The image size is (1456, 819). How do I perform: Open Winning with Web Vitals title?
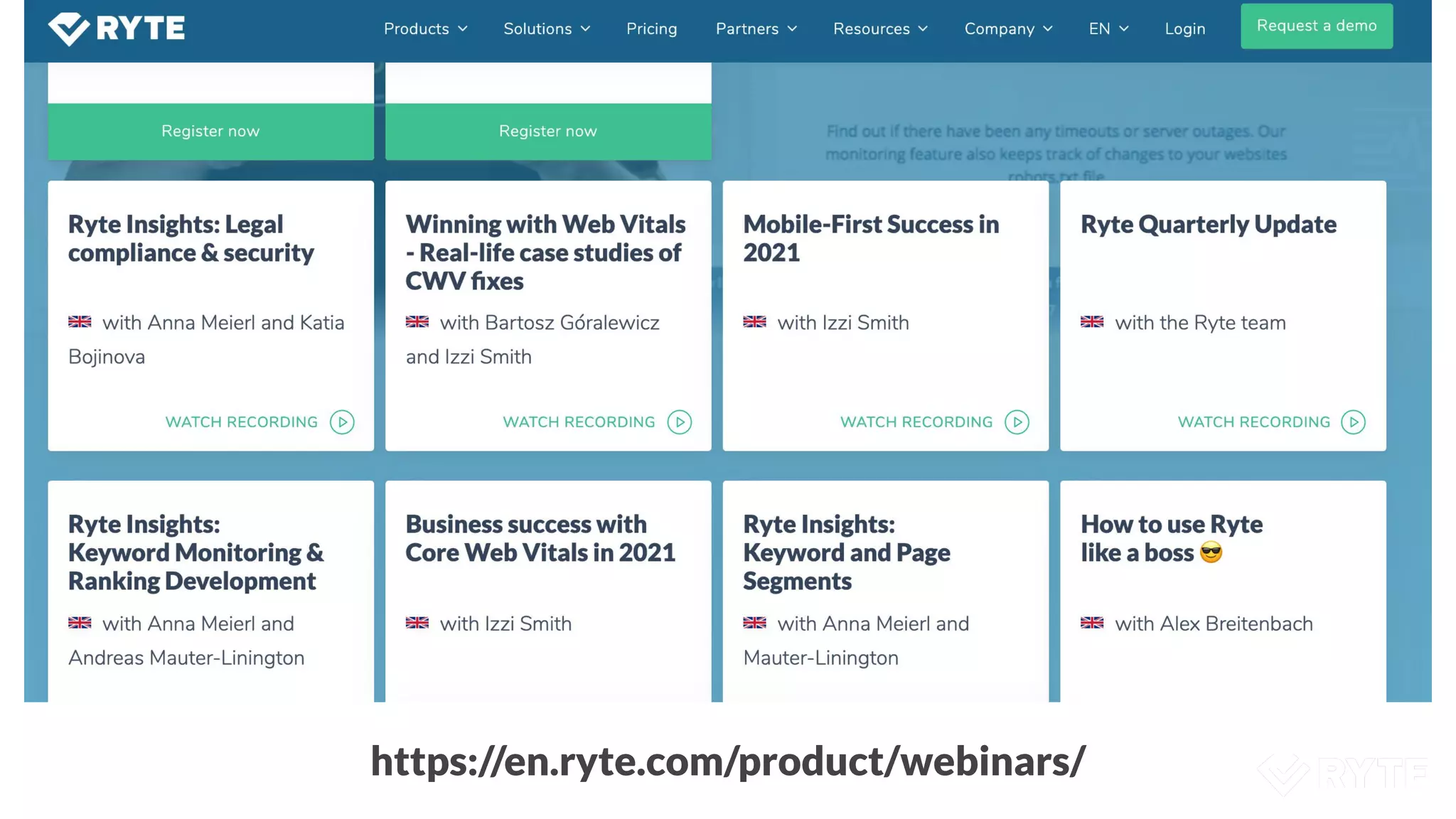[x=545, y=253]
